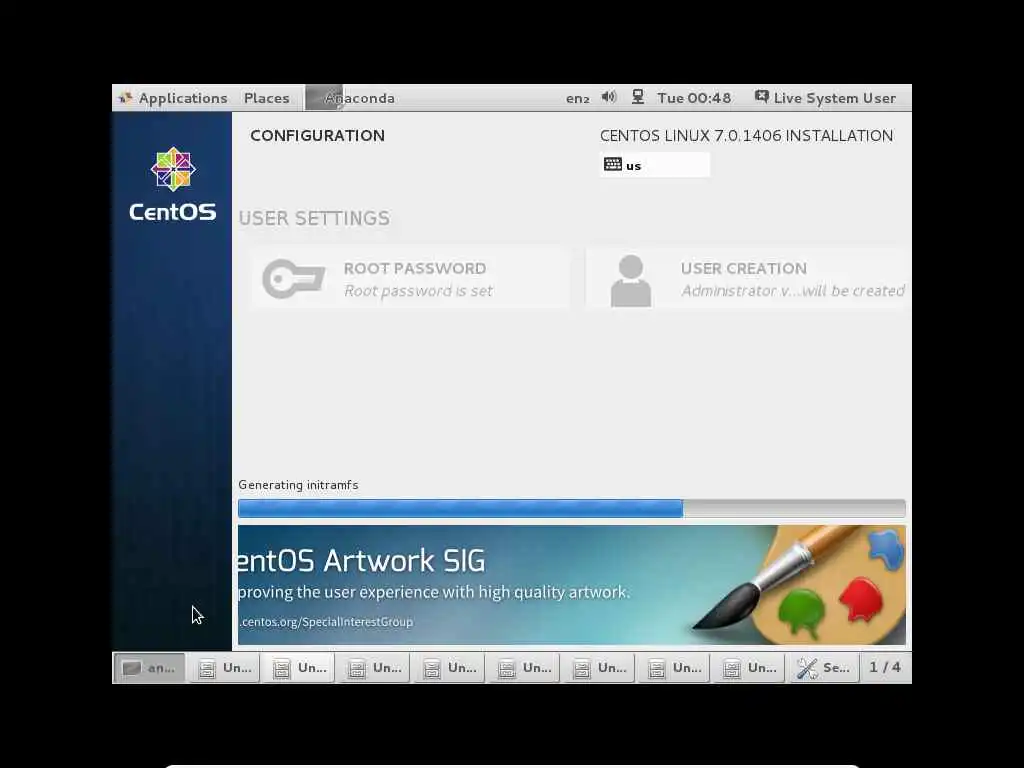Open the User Creation setting
This screenshot has width=1024, height=768.
tap(746, 279)
